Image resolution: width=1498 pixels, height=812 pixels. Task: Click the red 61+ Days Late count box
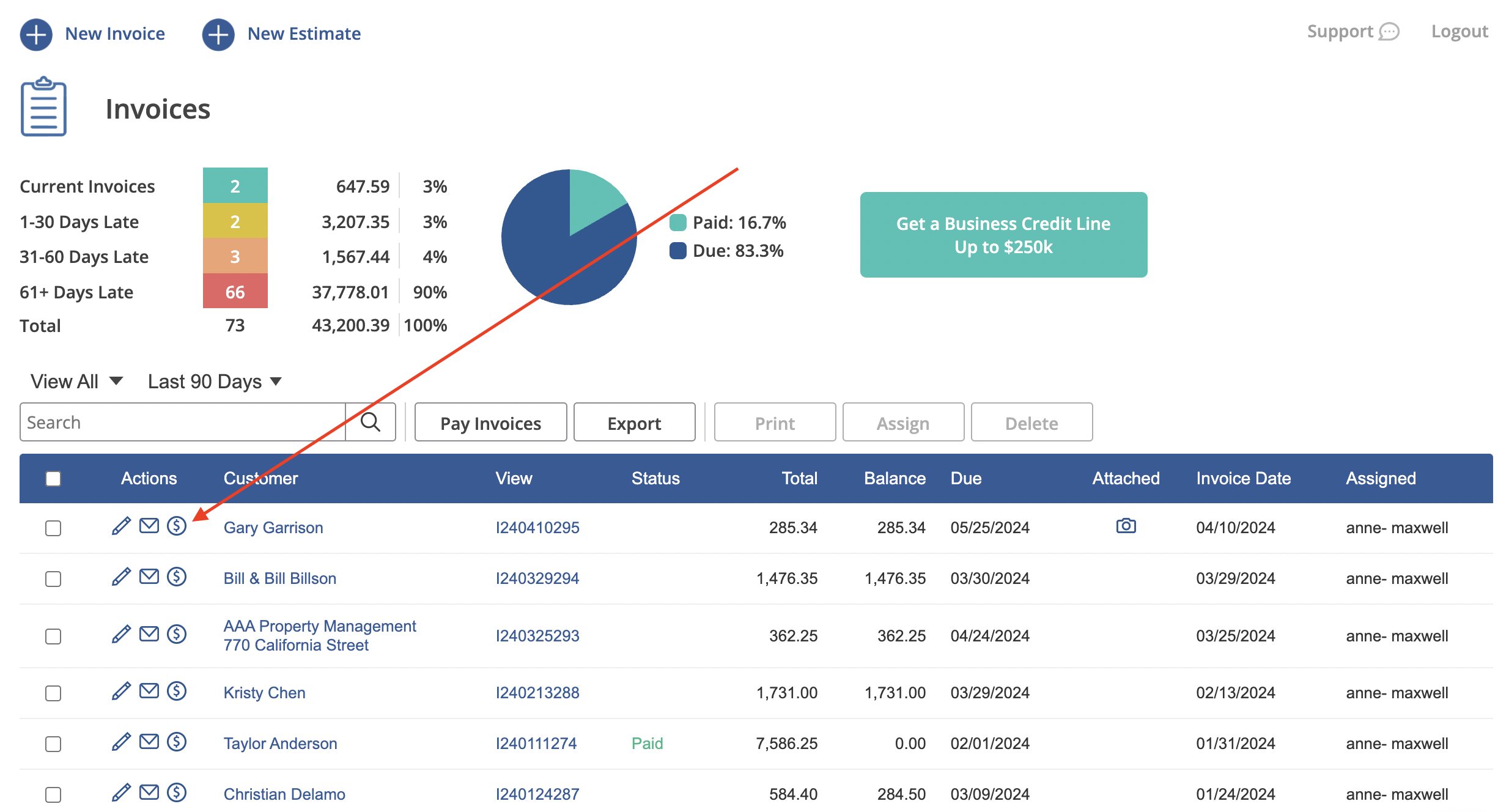235,291
